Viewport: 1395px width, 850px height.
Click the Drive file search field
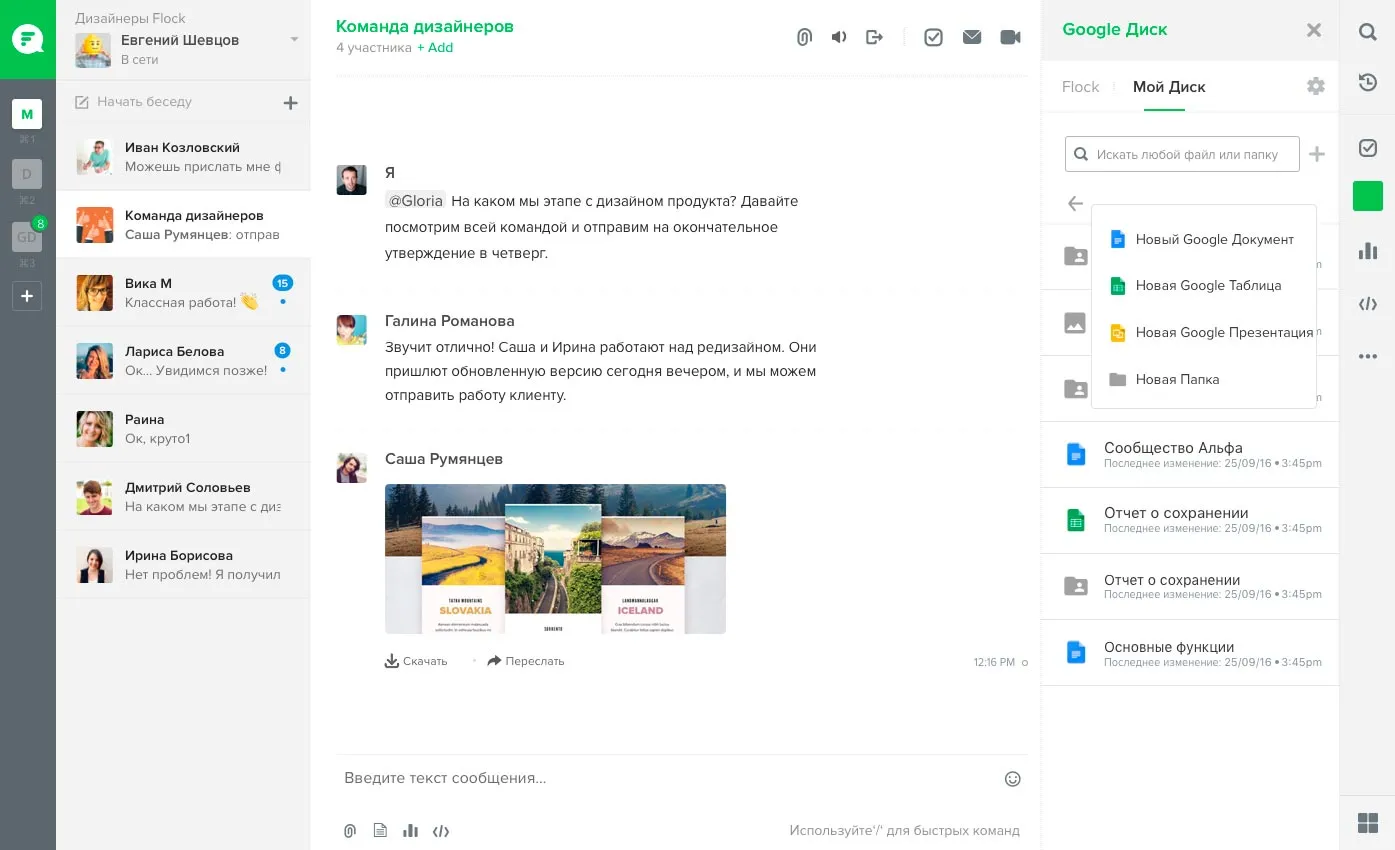coord(1185,155)
